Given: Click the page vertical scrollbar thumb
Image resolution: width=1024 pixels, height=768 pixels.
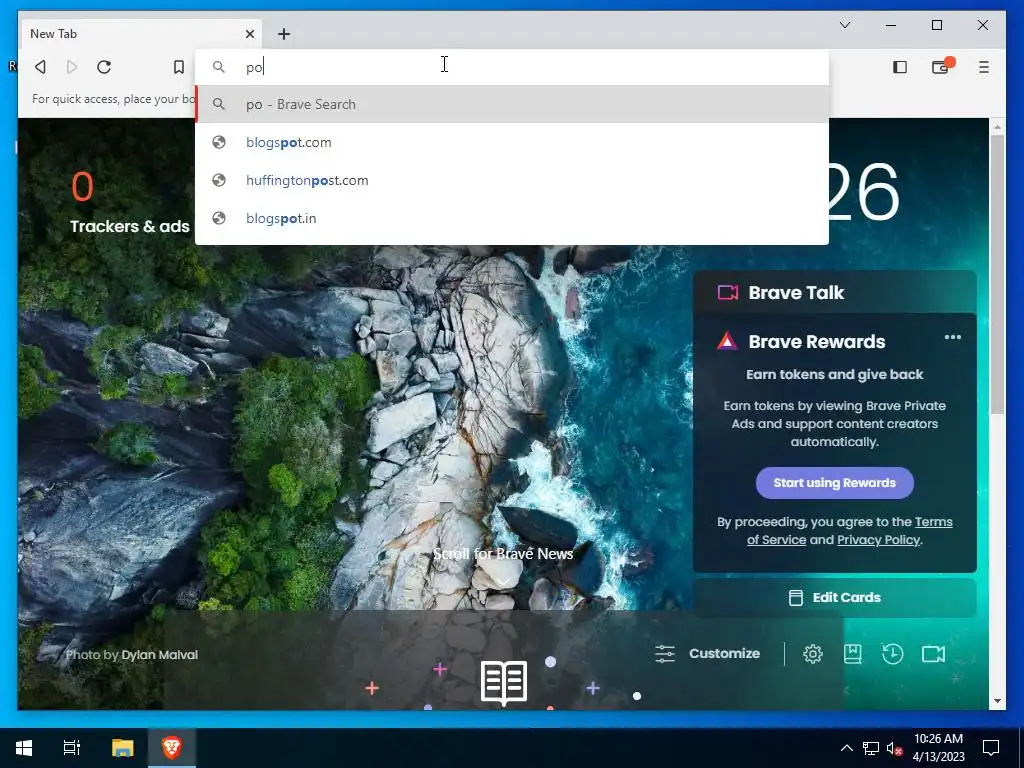Looking at the screenshot, I should pos(997,274).
